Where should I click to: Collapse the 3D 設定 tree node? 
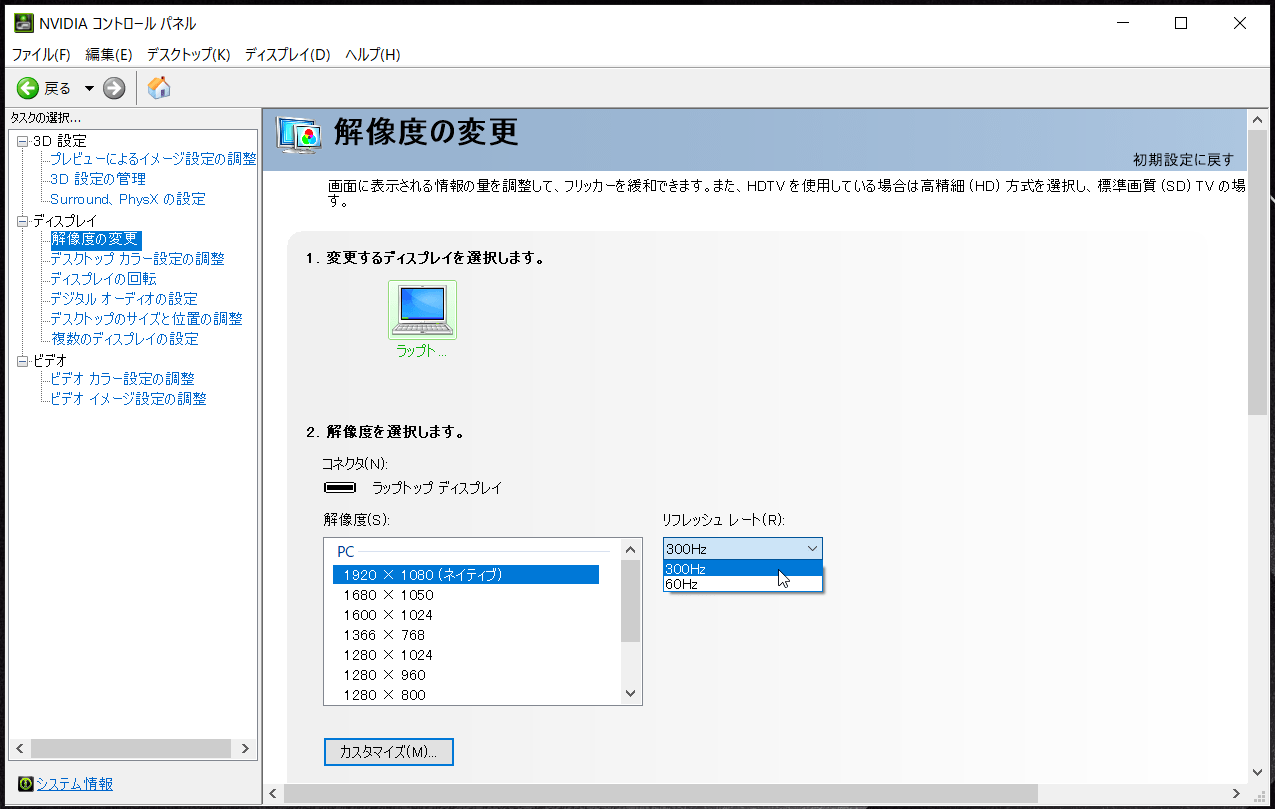pos(23,141)
